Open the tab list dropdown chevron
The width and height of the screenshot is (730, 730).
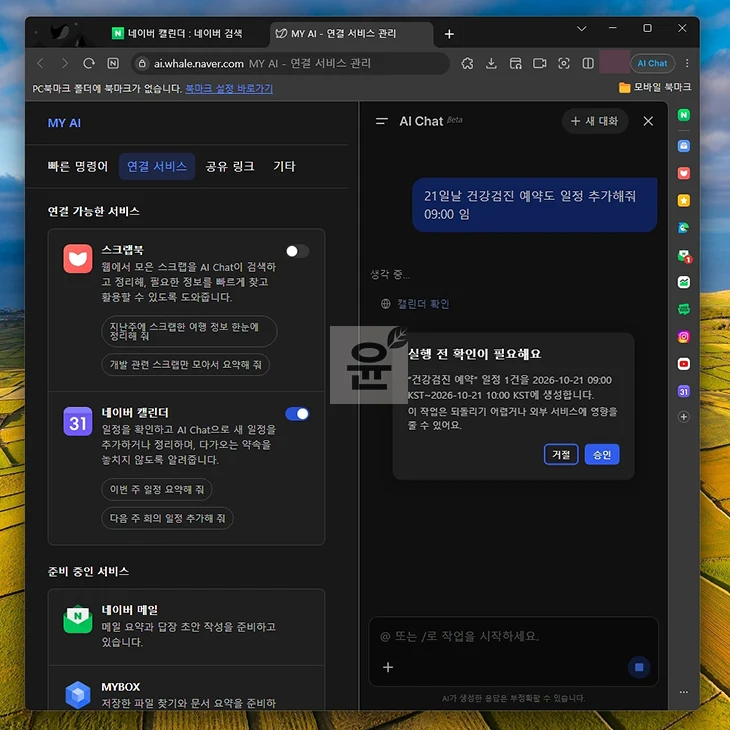point(581,28)
